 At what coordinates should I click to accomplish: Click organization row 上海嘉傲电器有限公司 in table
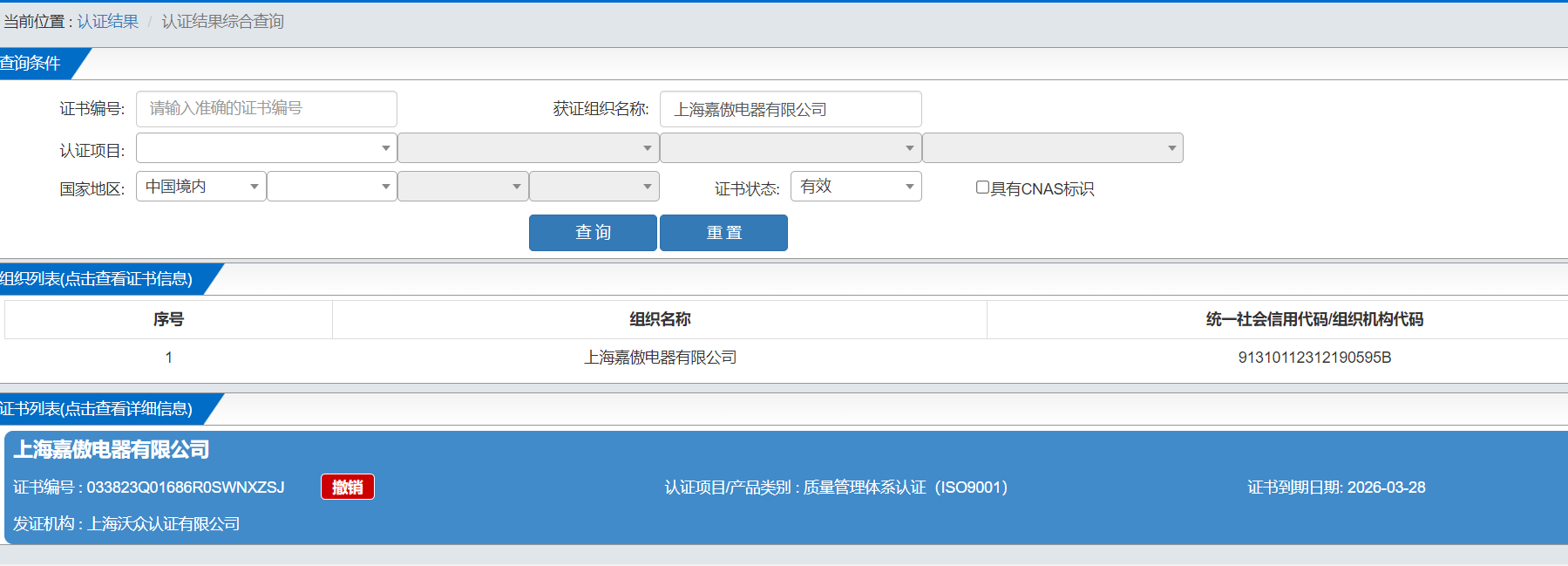[660, 358]
